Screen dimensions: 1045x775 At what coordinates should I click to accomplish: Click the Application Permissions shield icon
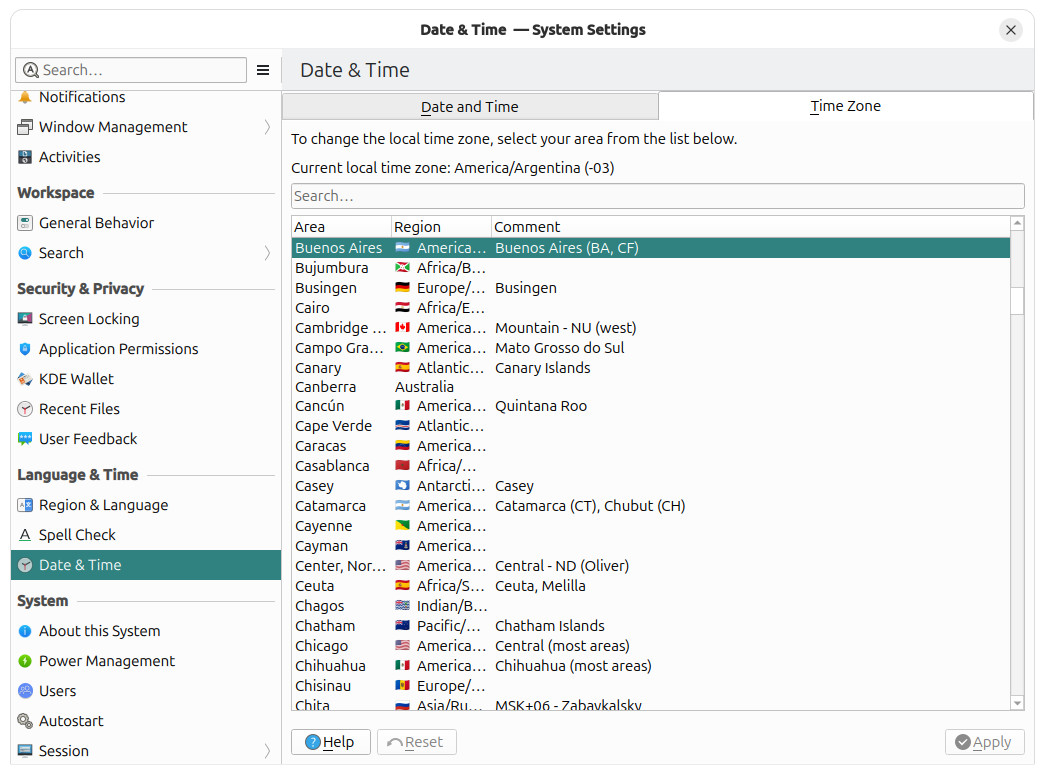(x=25, y=349)
